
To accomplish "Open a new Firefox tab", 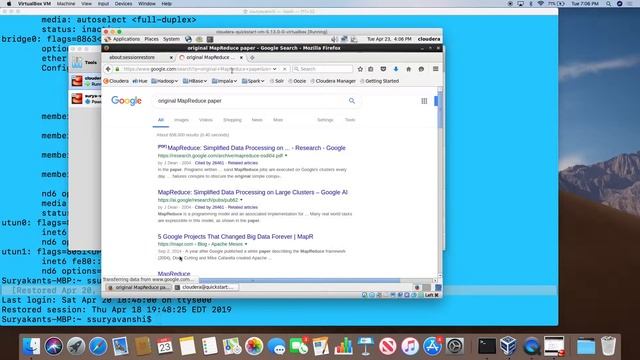I will (x=252, y=58).
